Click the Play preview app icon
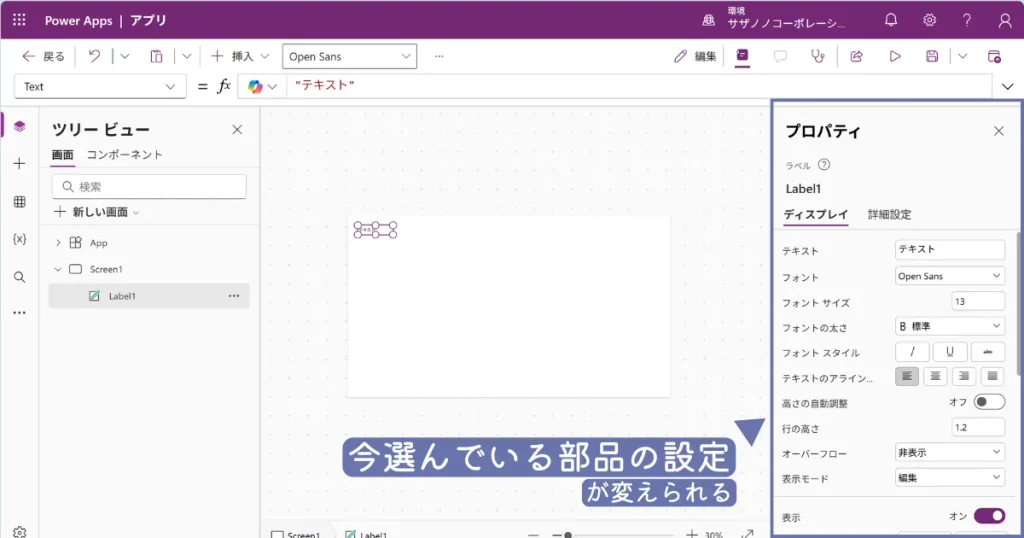Screen dimensions: 1024x538 [895, 57]
